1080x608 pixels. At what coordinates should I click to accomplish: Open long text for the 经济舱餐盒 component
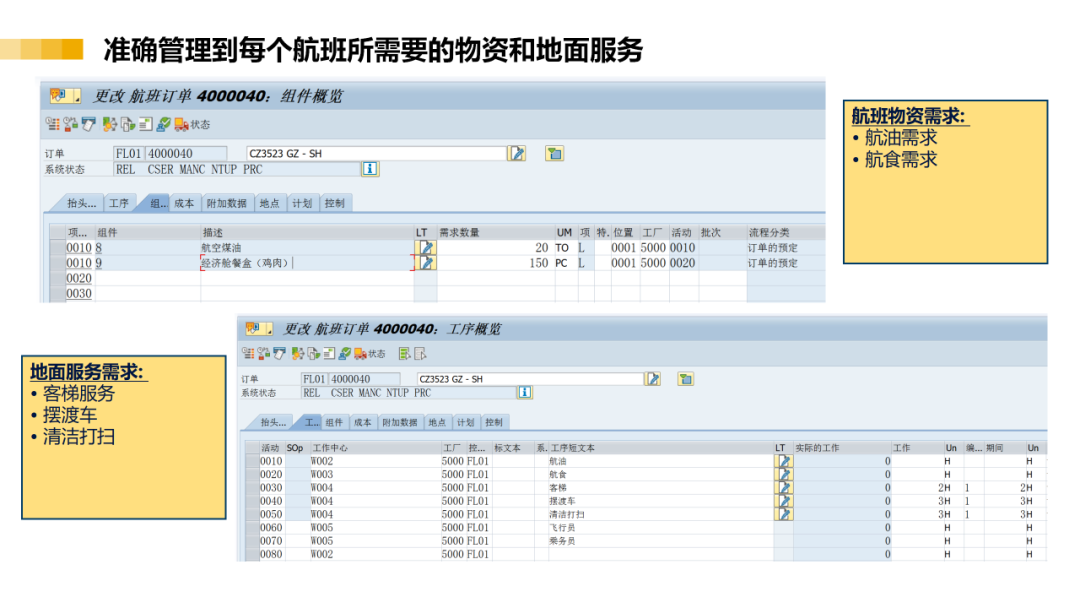tap(426, 262)
